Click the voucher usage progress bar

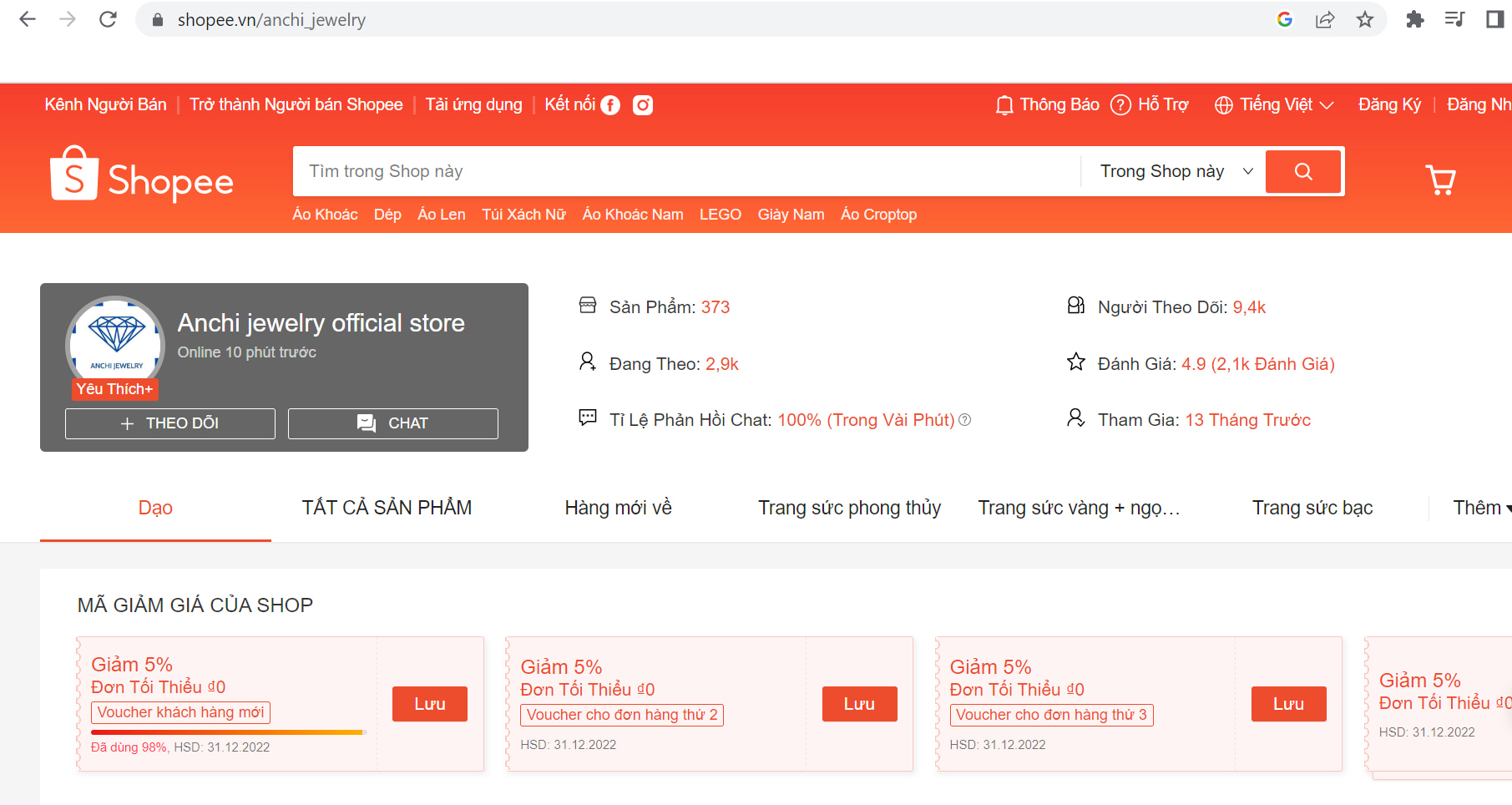coord(227,732)
